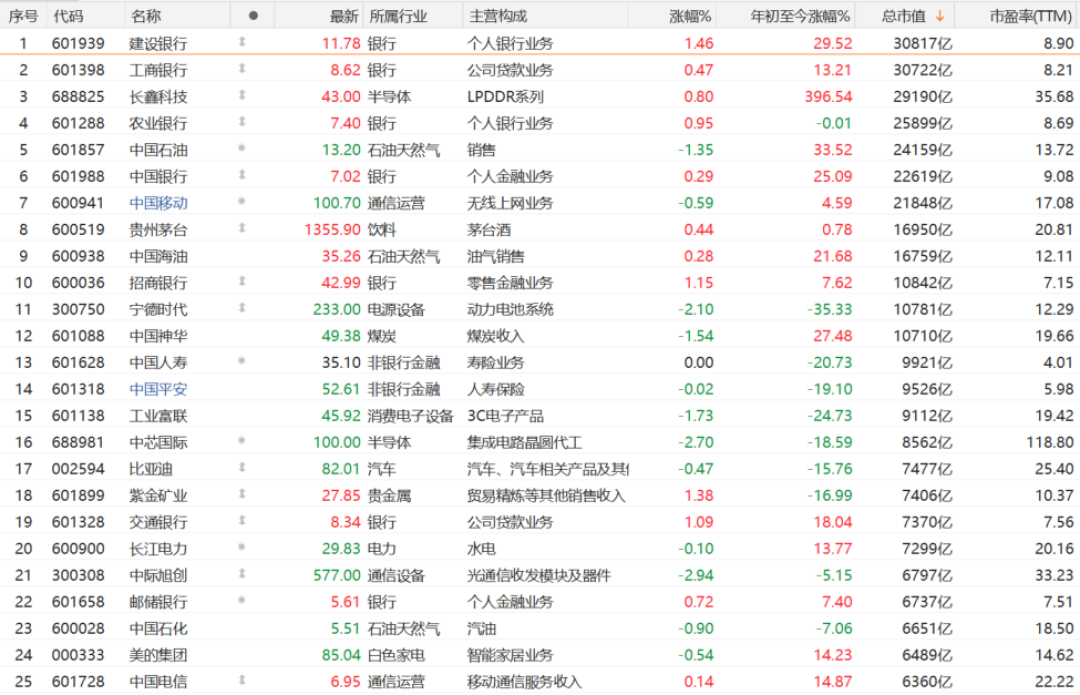The image size is (1080, 695).
Task: Click the marker icon in the 农业银行 row
Action: [242, 123]
